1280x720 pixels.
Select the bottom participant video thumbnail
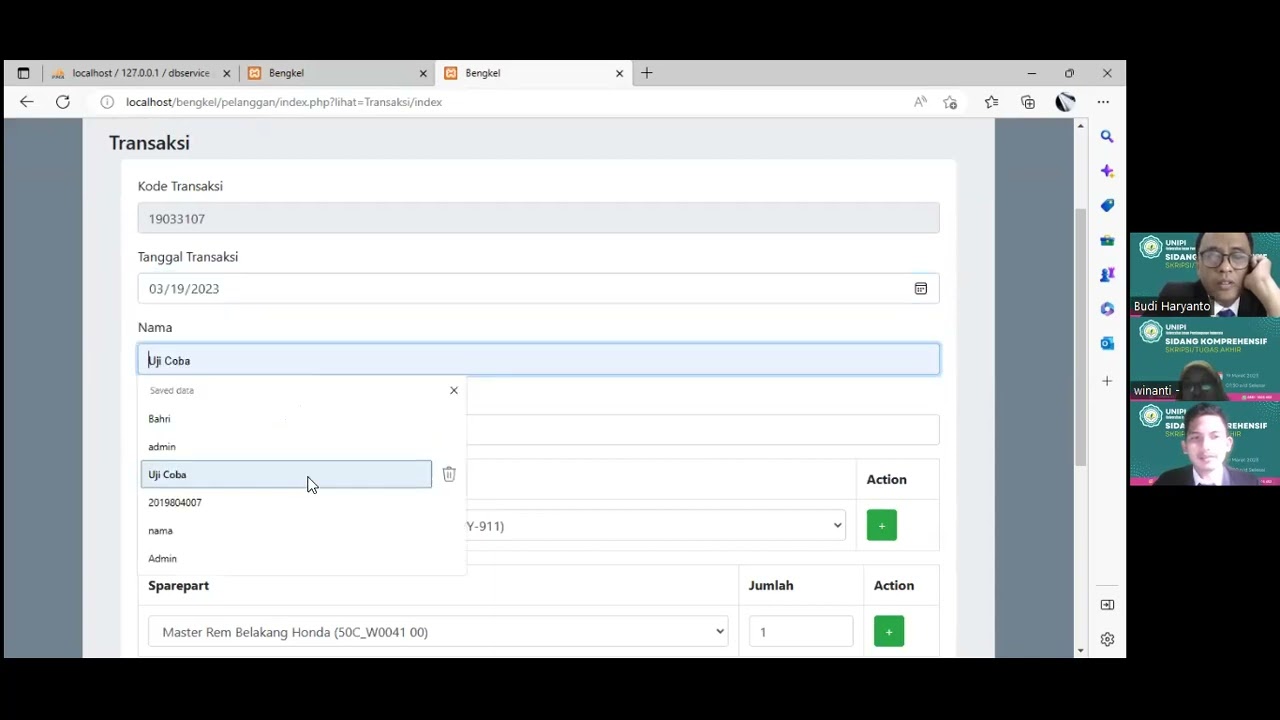pyautogui.click(x=1205, y=444)
